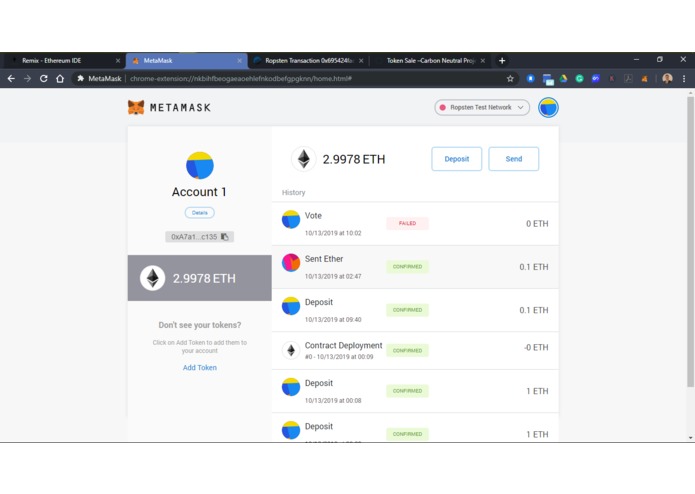The height and width of the screenshot is (494, 695).
Task: Close the Token Sale tab
Action: 483,61
